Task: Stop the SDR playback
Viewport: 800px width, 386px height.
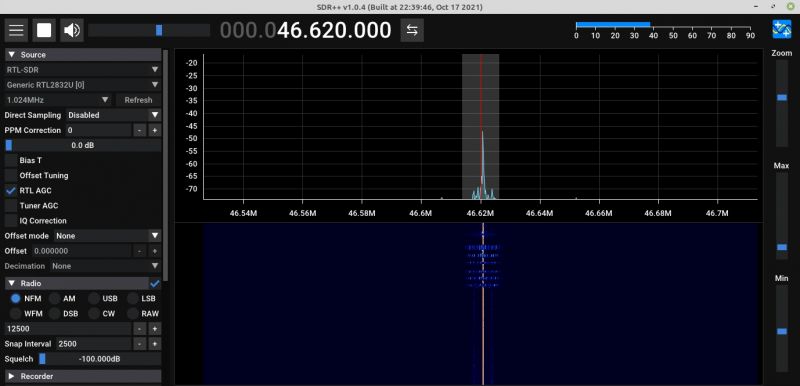Action: coord(44,31)
